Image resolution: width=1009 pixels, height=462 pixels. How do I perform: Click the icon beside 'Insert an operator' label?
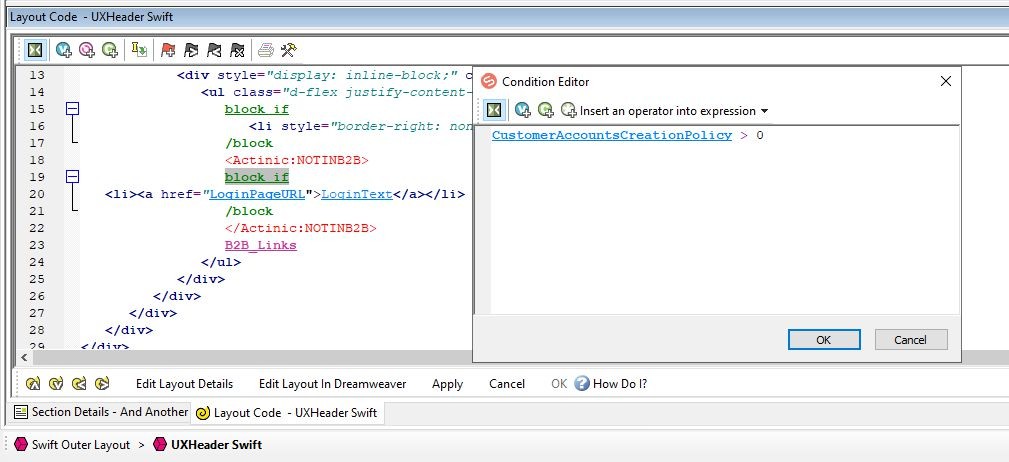coord(569,111)
